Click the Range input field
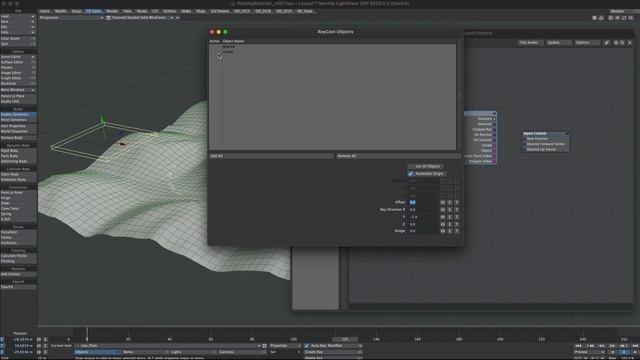Viewport: 640px width, 360px height. coord(423,231)
